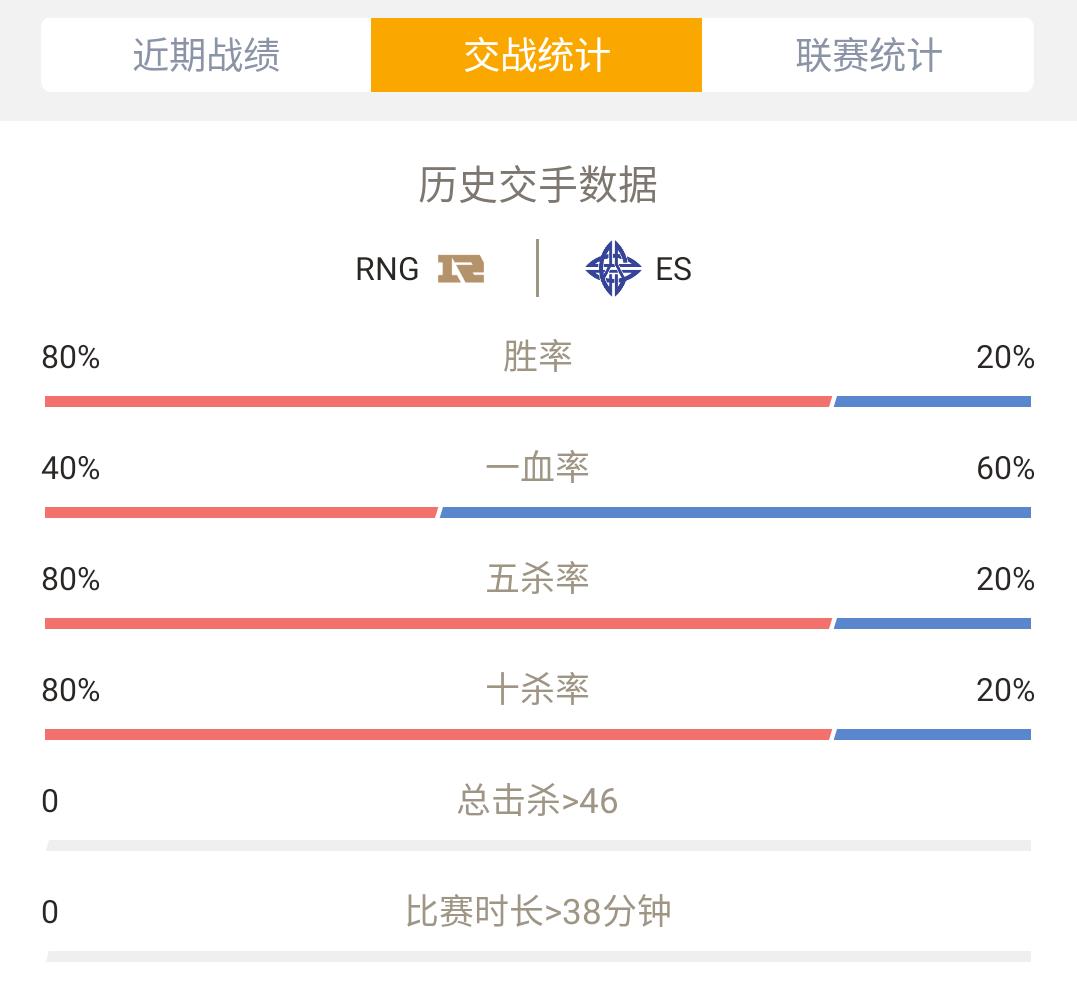
Task: Click the blue 一血率 bar segment
Action: (x=736, y=513)
